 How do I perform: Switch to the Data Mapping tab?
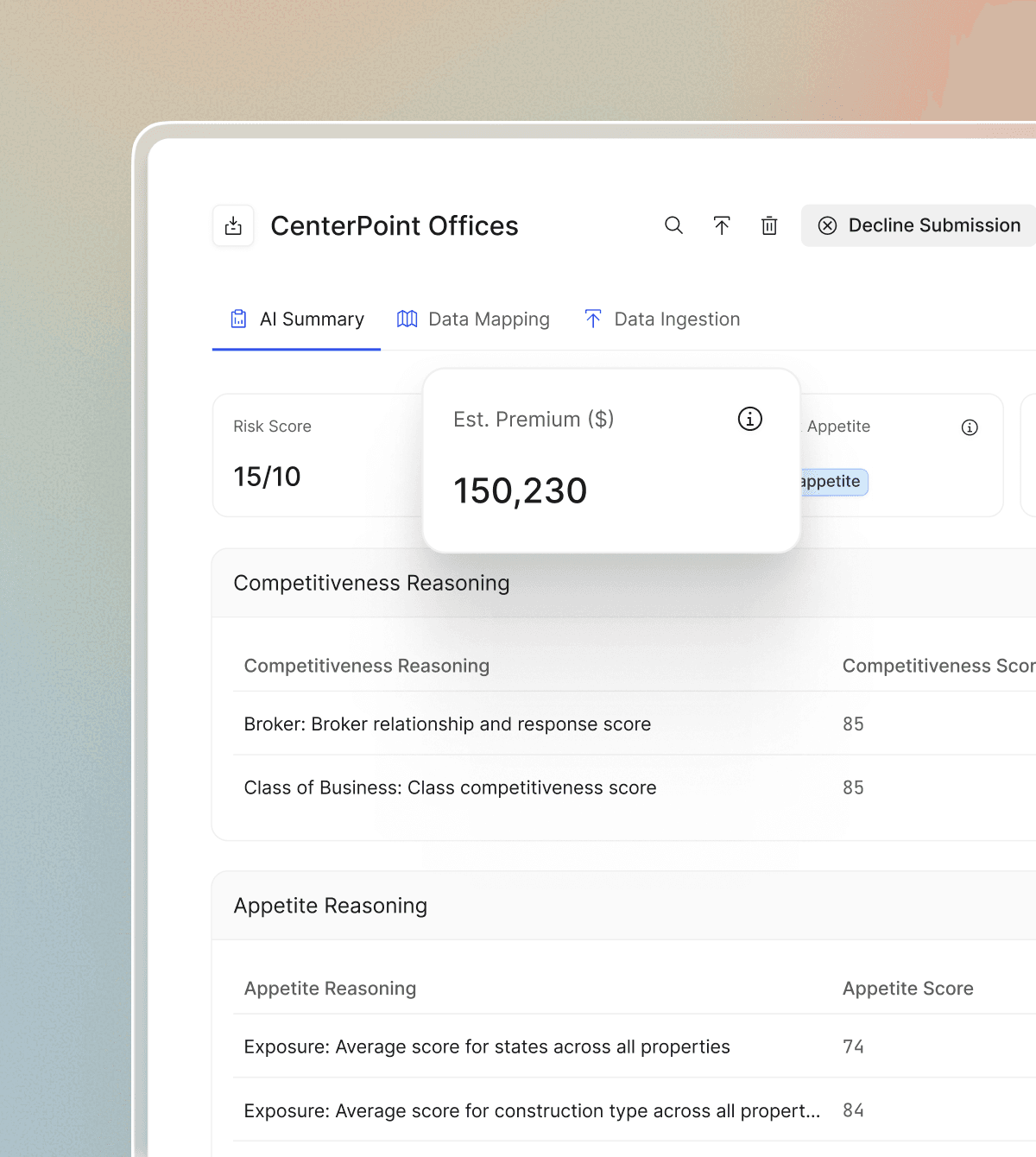[x=473, y=319]
